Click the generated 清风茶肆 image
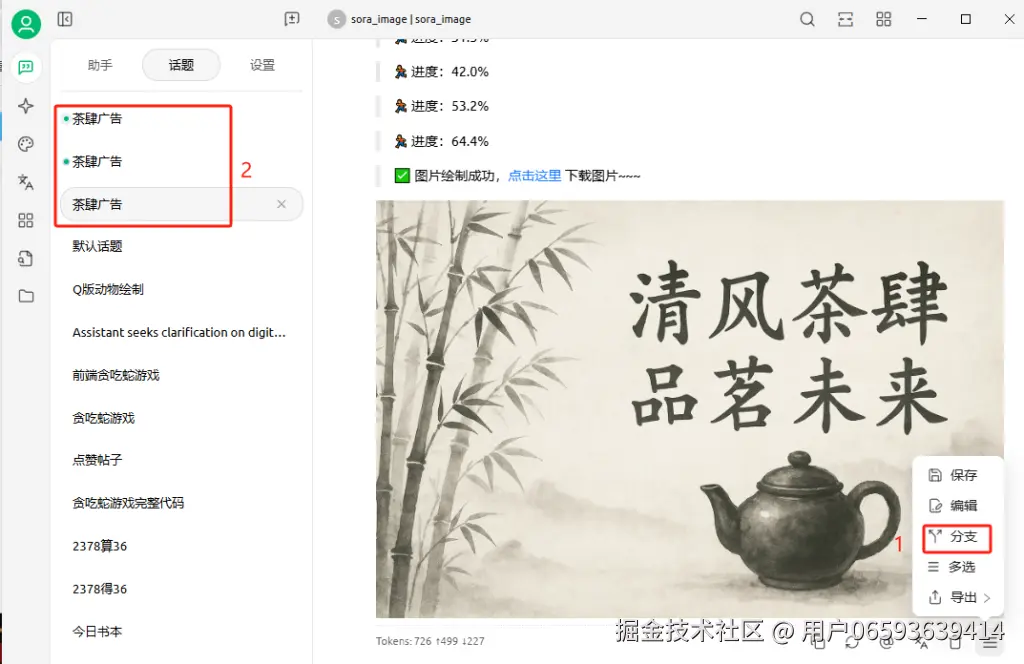The width and height of the screenshot is (1024, 664). (x=690, y=409)
